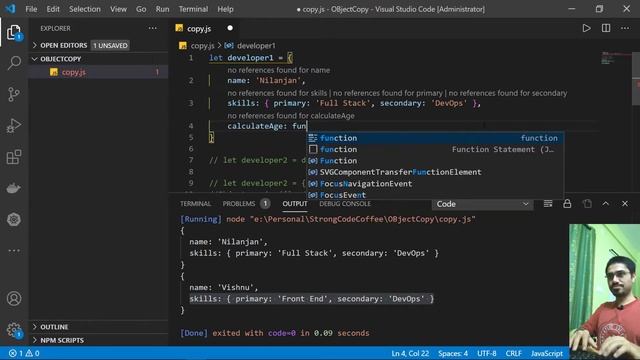Click the copy.js file icon in breadcrumb
The height and width of the screenshot is (360, 640).
click(183, 45)
